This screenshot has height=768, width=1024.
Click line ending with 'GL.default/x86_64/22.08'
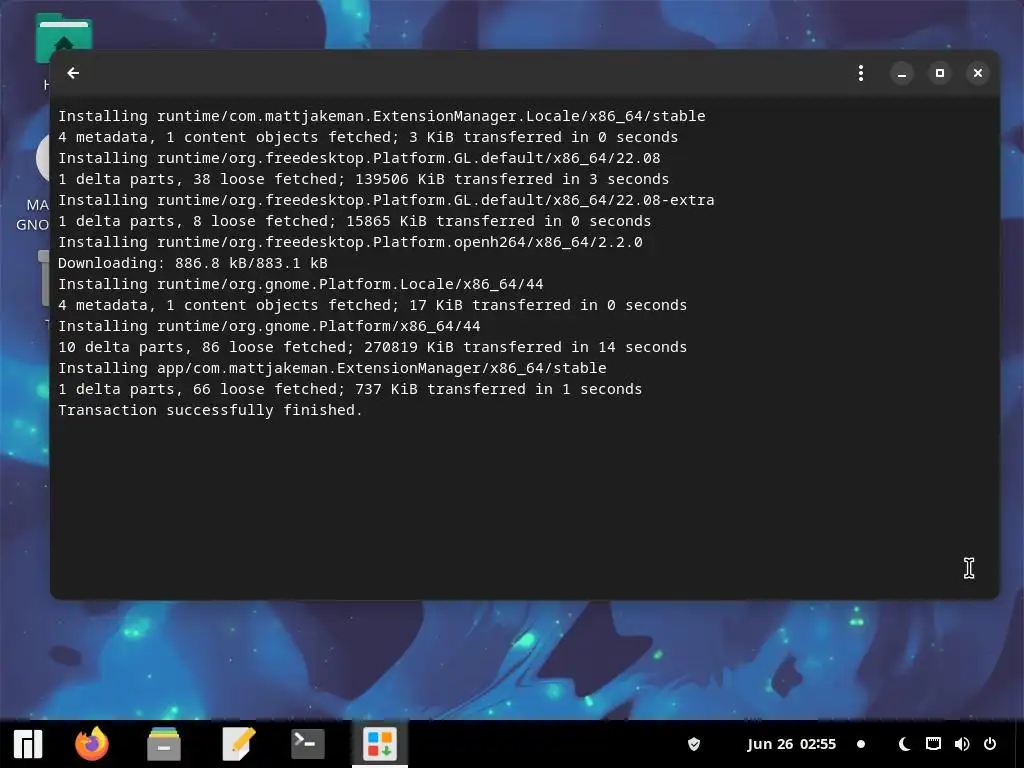[x=359, y=158]
